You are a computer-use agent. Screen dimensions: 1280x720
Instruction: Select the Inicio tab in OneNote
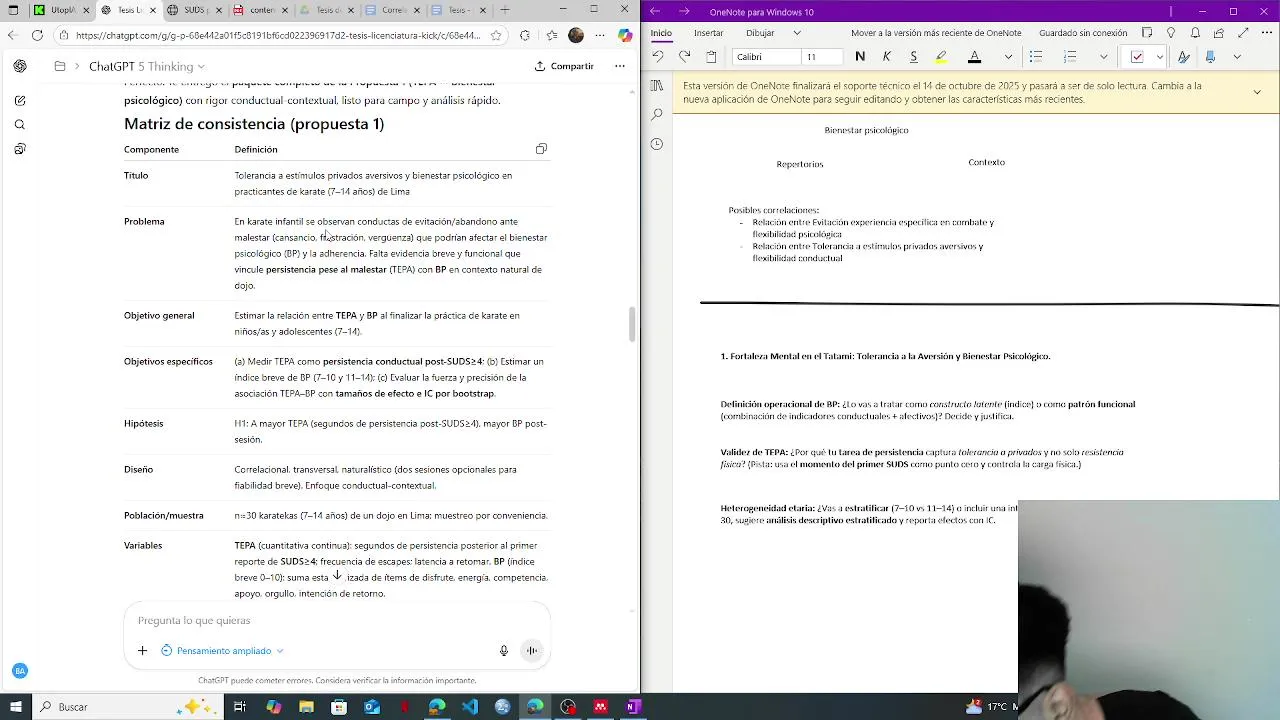(661, 33)
